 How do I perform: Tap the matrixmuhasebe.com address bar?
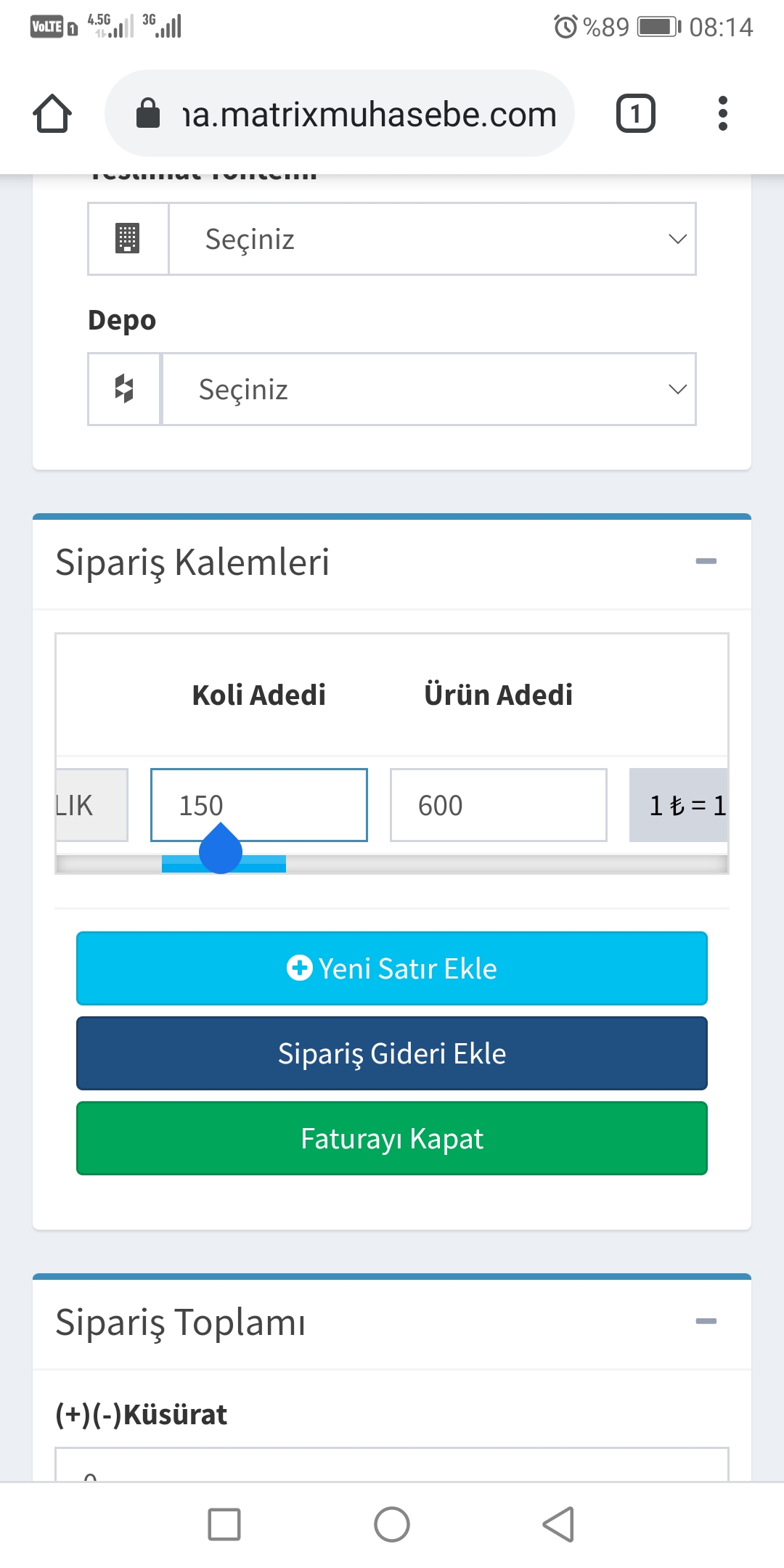click(370, 114)
